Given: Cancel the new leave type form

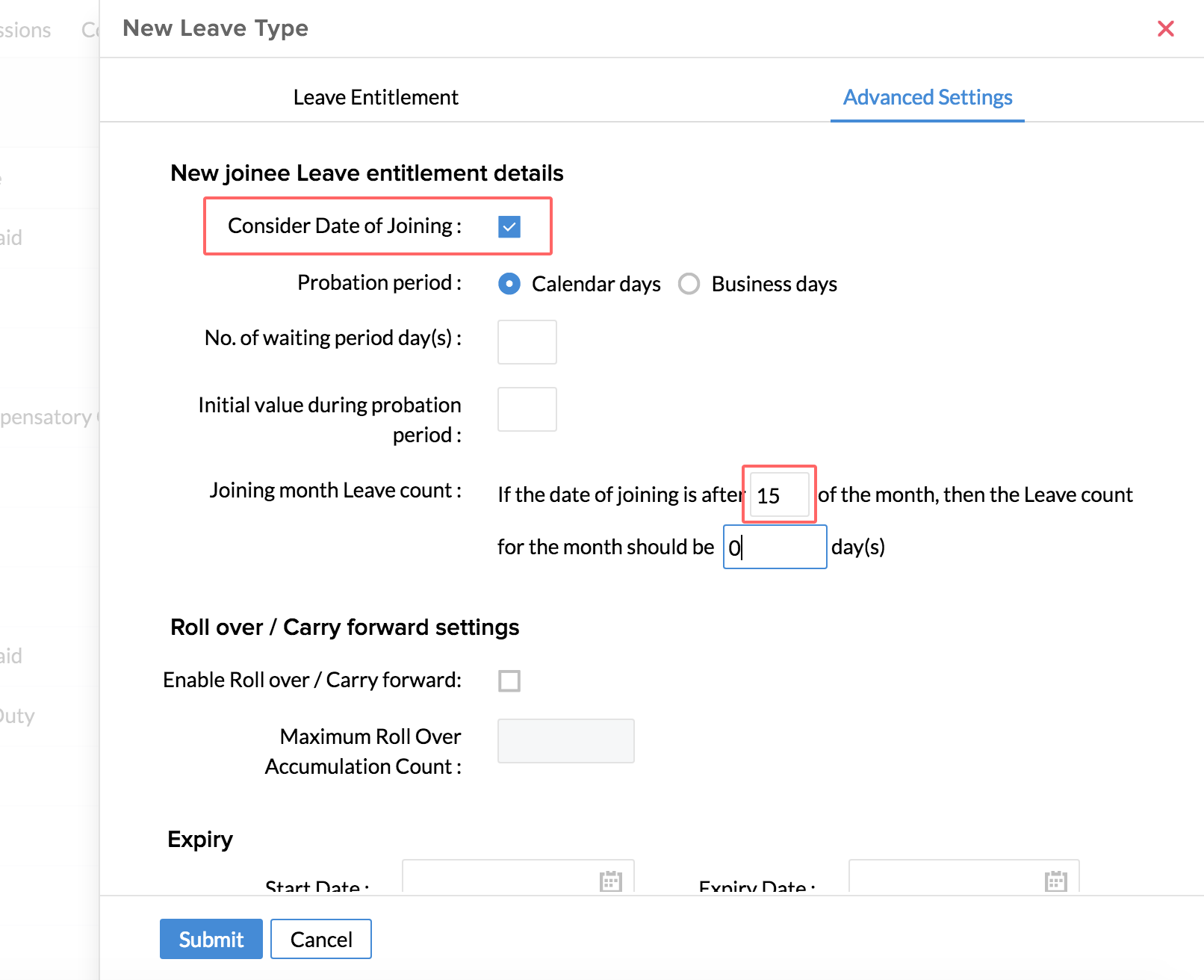Looking at the screenshot, I should (321, 939).
